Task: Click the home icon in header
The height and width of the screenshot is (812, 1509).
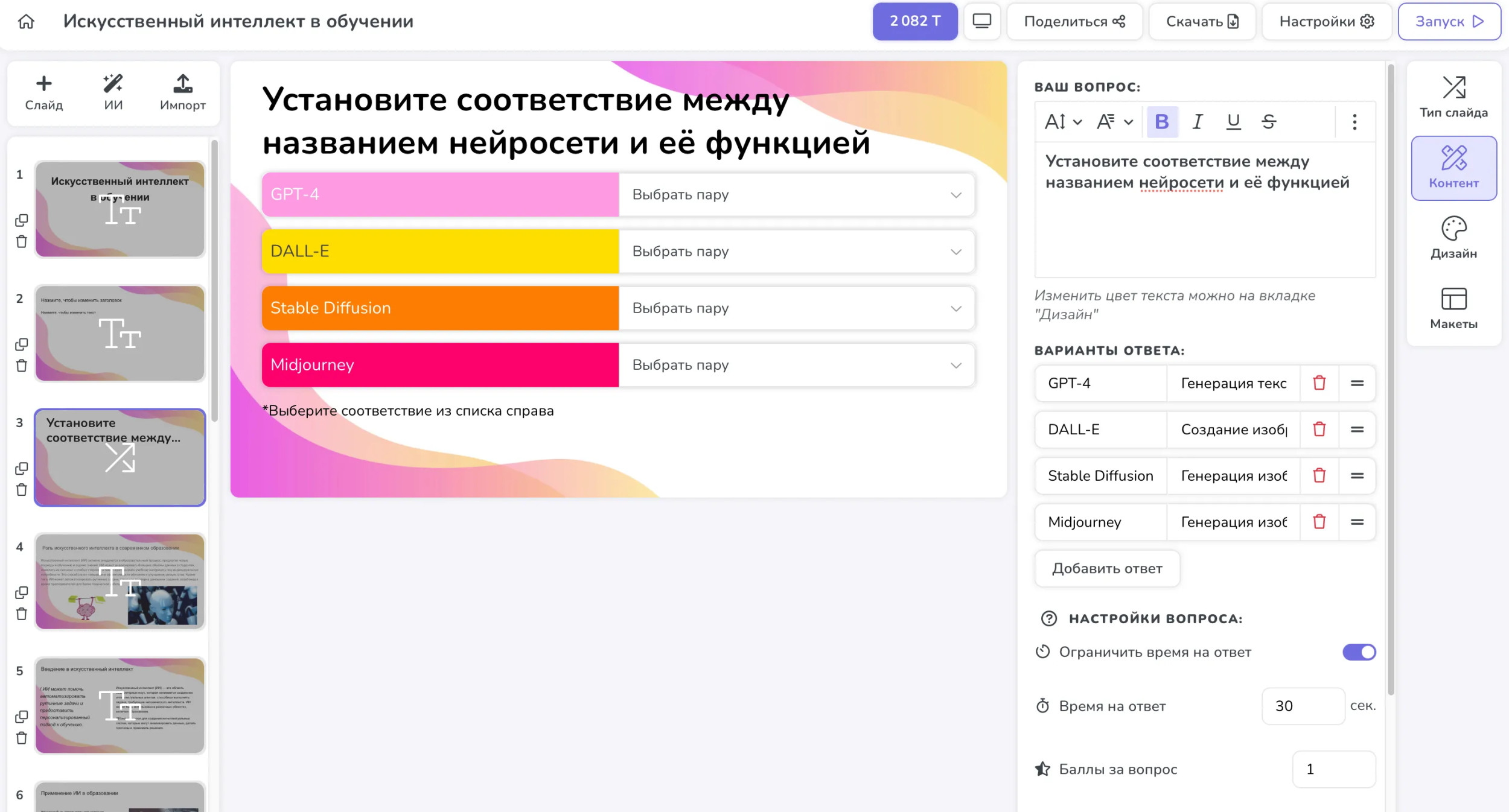Action: tap(26, 22)
